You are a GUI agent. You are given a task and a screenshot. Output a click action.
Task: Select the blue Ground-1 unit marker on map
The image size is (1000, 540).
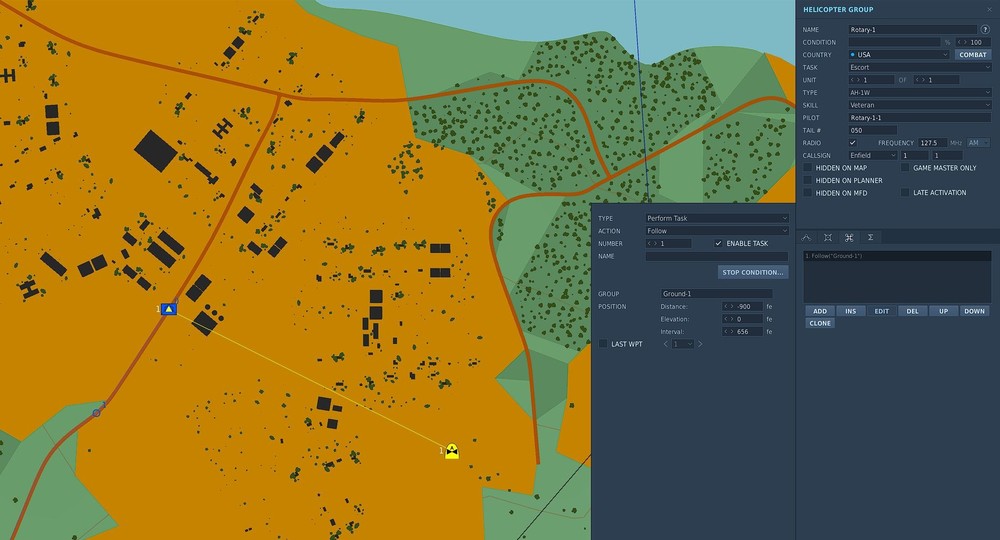[x=168, y=309]
